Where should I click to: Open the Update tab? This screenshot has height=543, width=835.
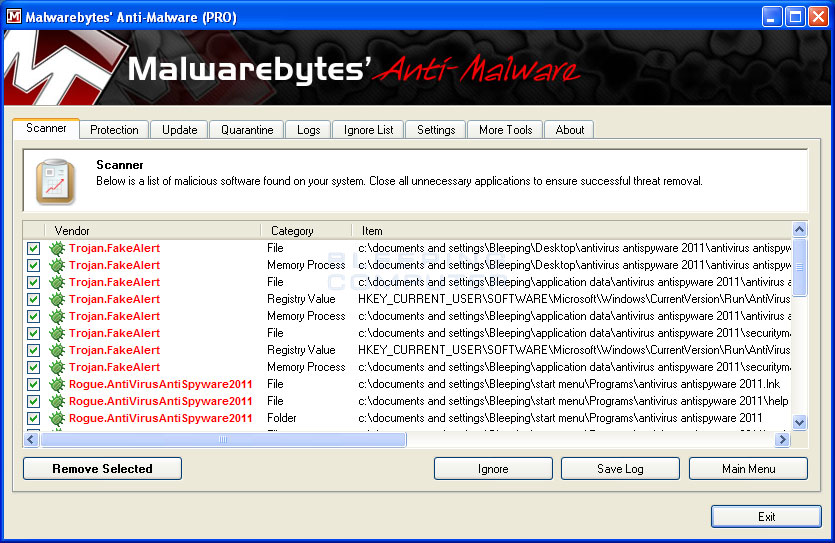tap(179, 130)
